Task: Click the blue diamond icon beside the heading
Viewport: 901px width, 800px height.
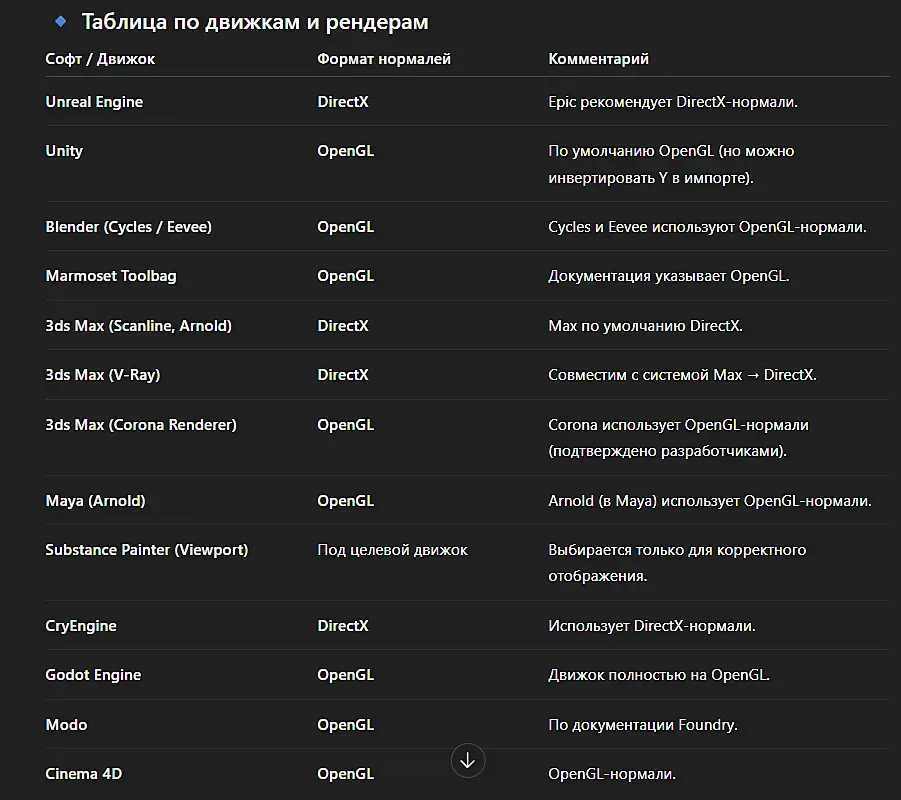Action: coord(60,20)
